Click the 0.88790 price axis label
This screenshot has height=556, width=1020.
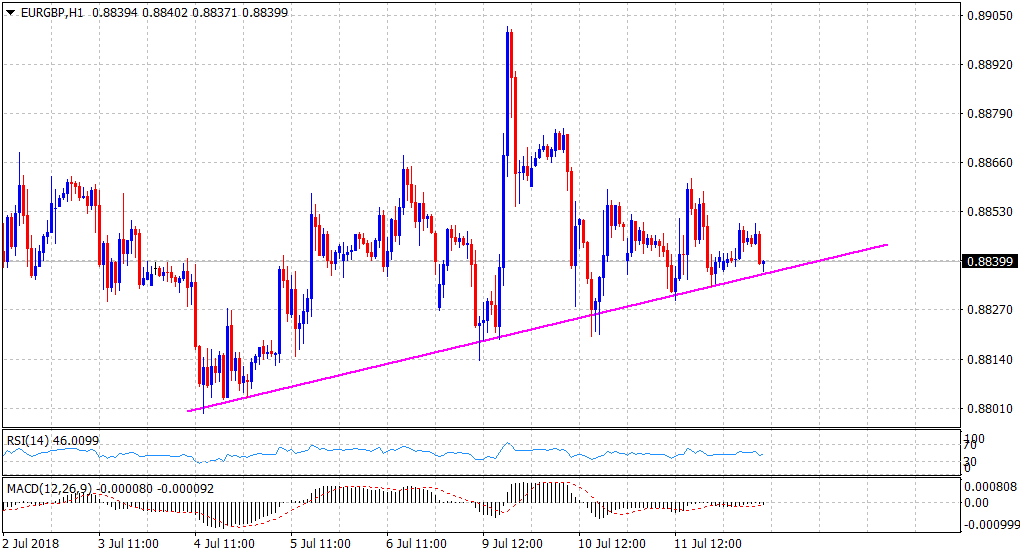coord(990,114)
